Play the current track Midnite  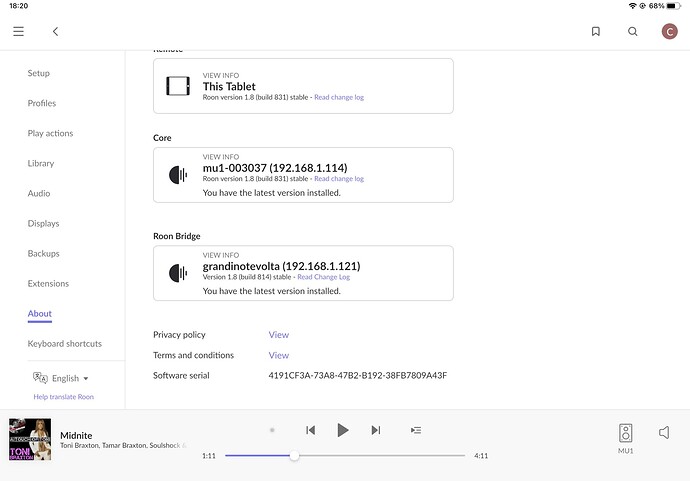click(x=342, y=430)
